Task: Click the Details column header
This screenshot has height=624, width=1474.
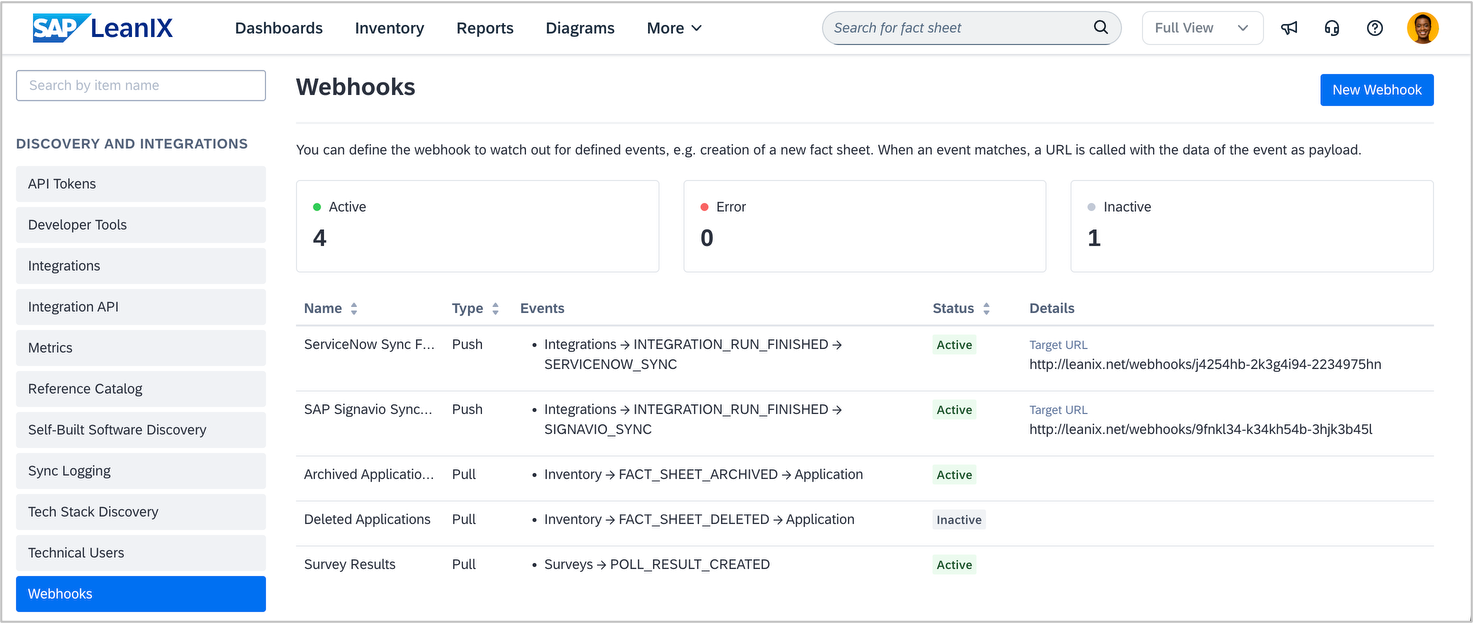Action: coord(1052,308)
